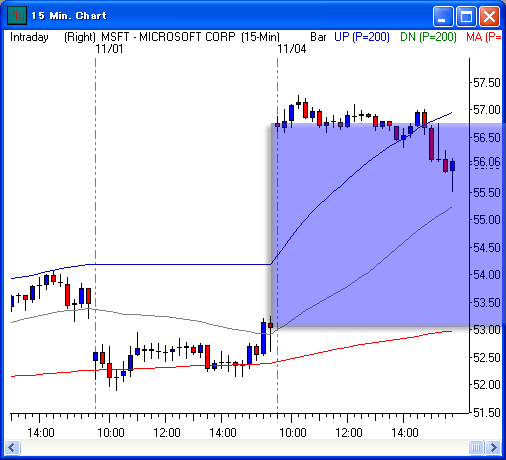Viewport: 506px width, 460px height.
Task: Click the 55.50 price axis label
Action: coord(487,192)
